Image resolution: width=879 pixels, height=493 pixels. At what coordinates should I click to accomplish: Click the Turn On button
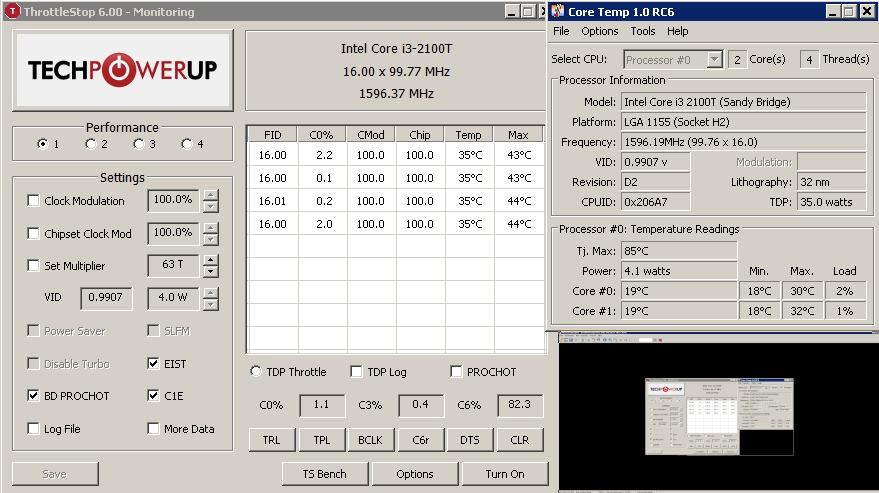click(505, 474)
